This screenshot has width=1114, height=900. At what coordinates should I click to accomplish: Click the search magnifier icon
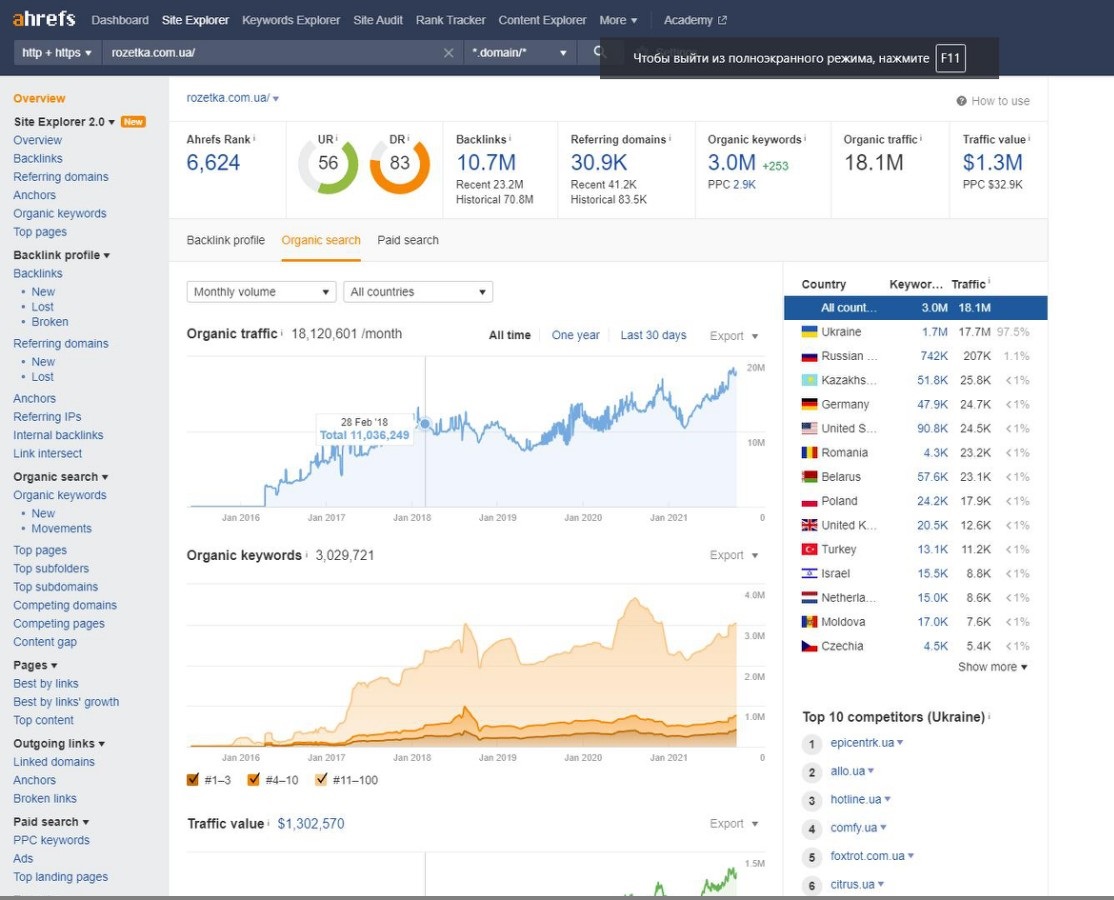coord(599,52)
